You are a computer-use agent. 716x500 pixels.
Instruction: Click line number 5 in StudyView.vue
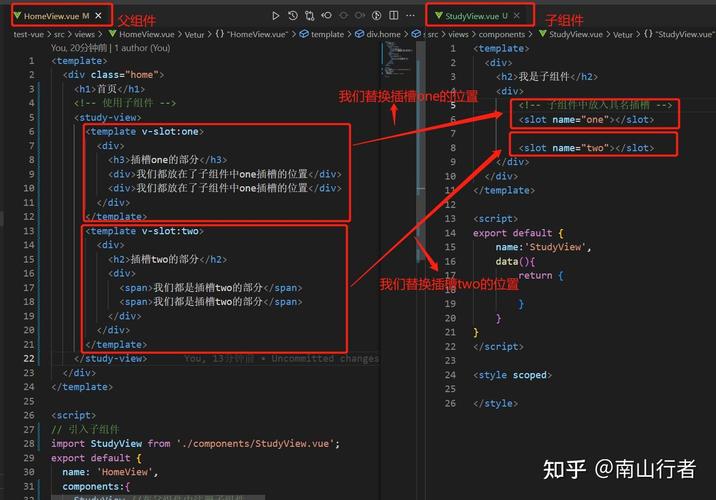click(x=453, y=105)
